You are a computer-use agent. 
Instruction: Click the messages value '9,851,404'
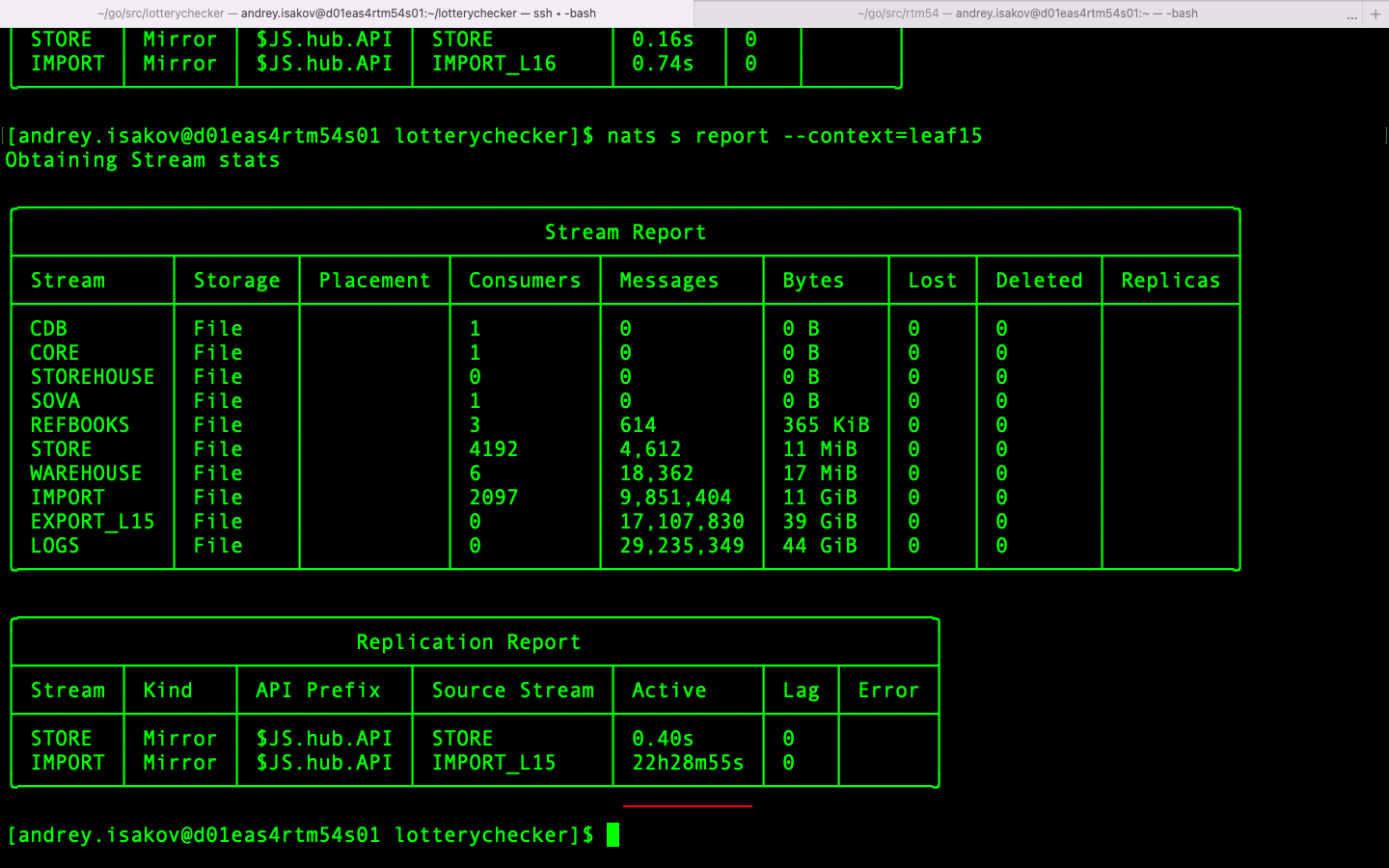tap(675, 498)
